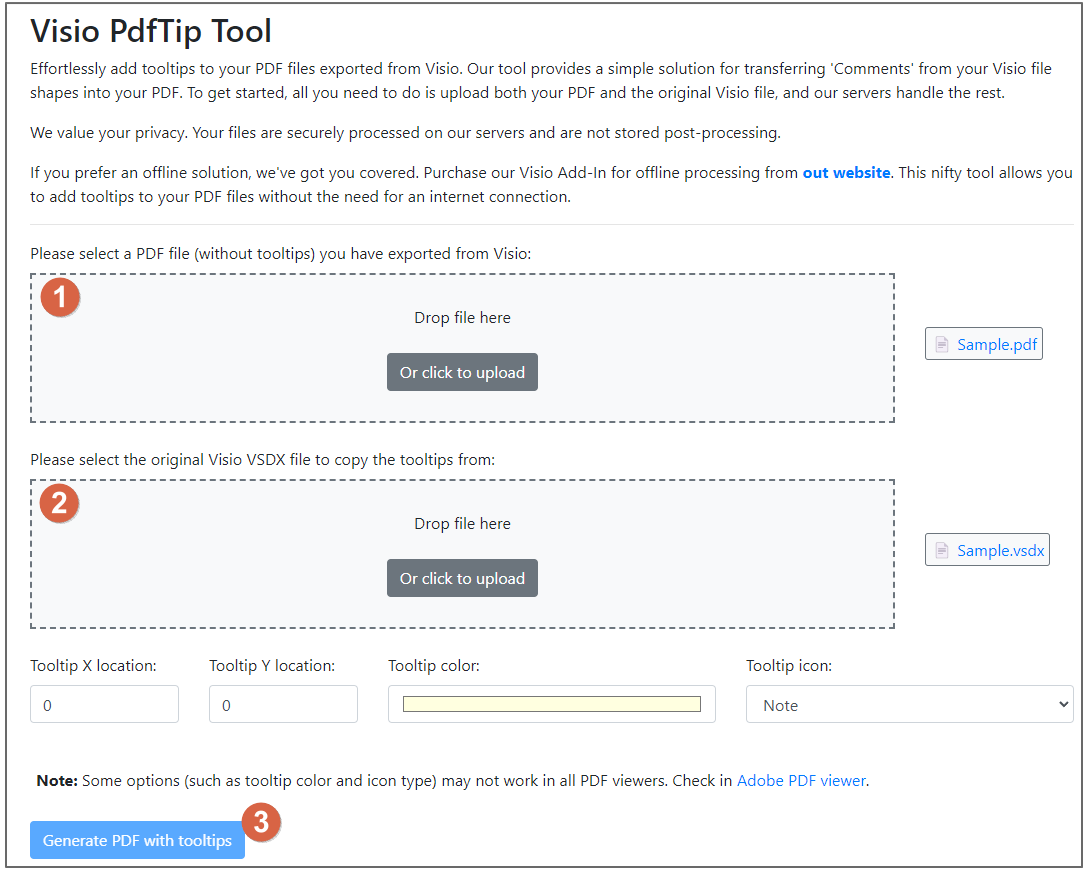
Task: Open the Sample.vsdx link text
Action: 1000,550
